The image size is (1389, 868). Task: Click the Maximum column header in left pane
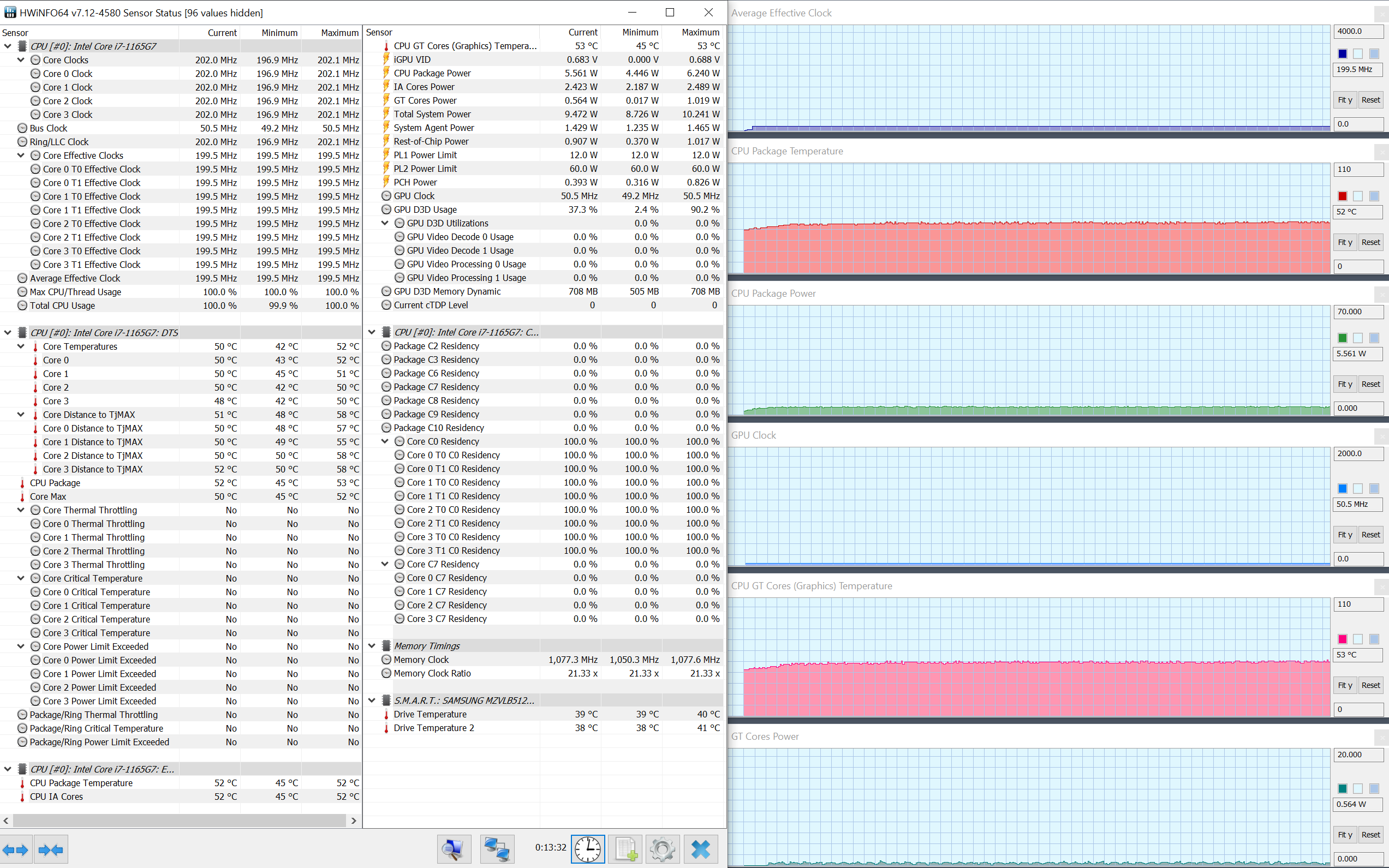pos(339,33)
